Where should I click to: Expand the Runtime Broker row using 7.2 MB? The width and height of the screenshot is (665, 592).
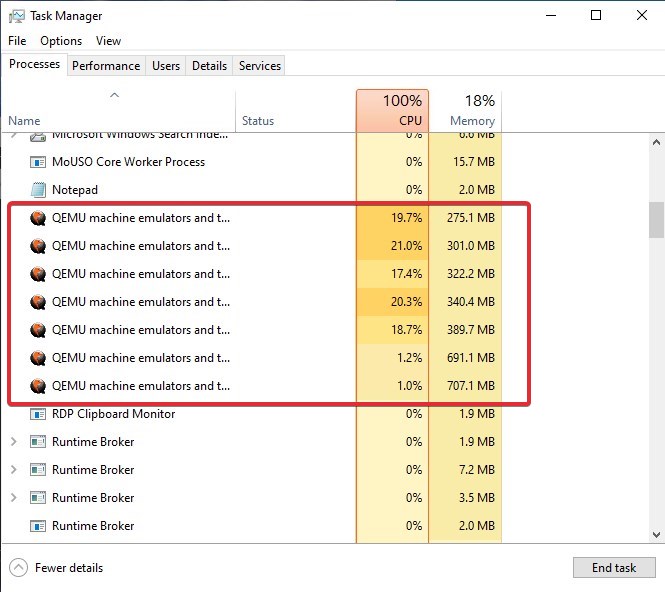(13, 470)
